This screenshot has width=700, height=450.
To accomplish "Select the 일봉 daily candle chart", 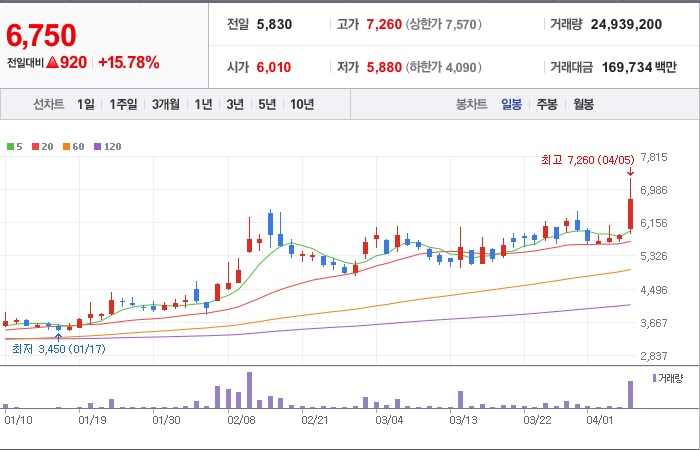I will pyautogui.click(x=511, y=104).
